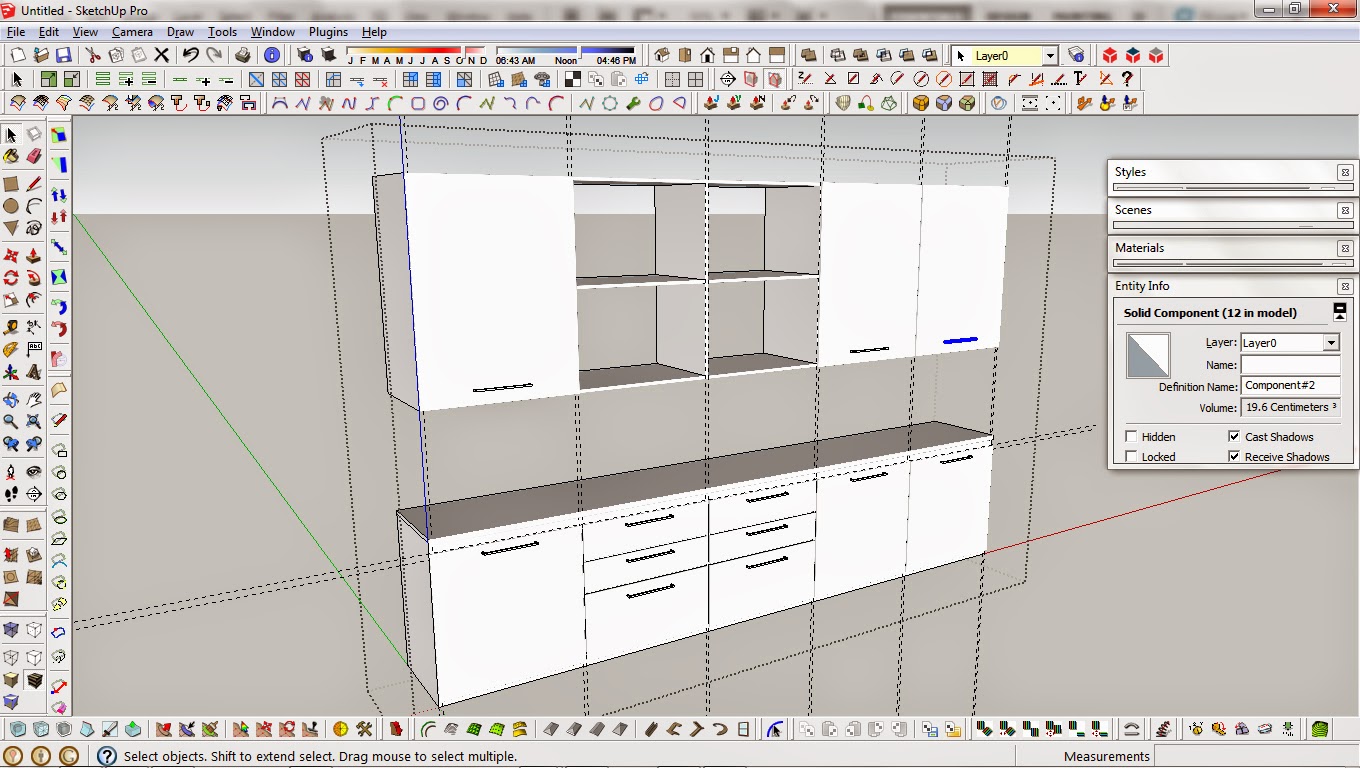1360x768 pixels.
Task: Toggle the shadows display icon in shadow toolbar
Action: [x=328, y=55]
